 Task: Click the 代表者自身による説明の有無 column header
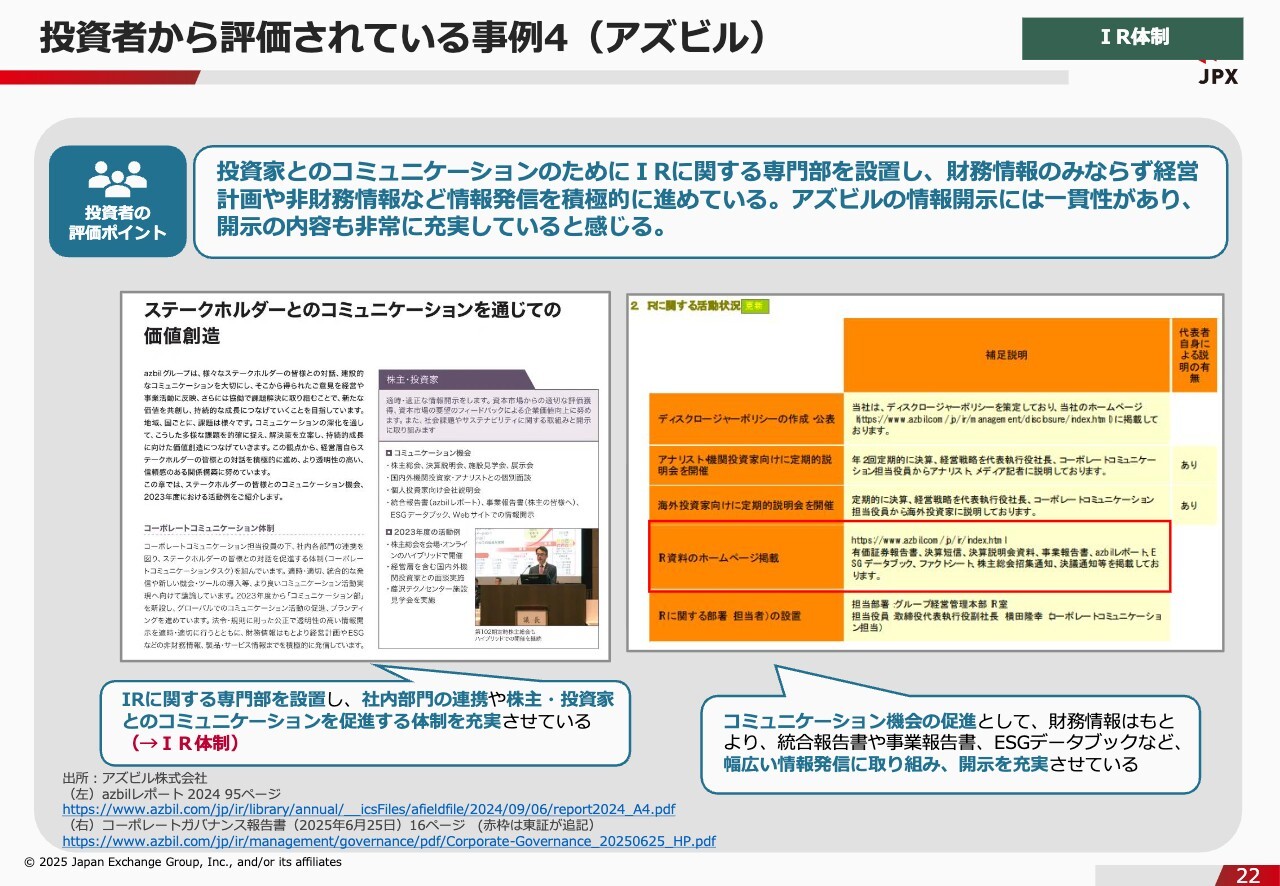pyautogui.click(x=1195, y=355)
